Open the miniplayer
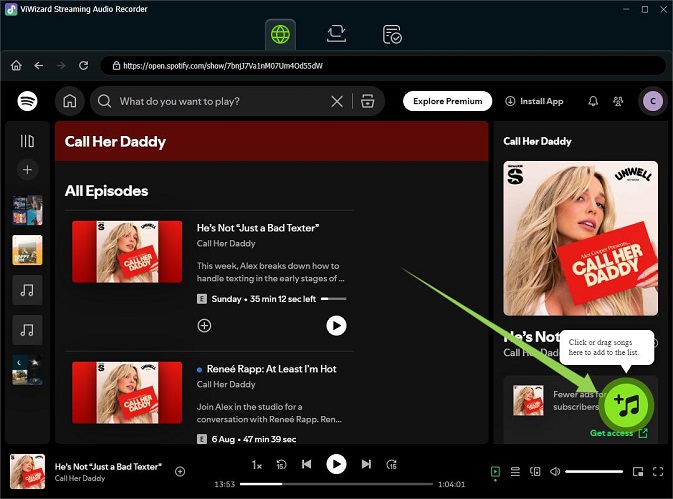 click(638, 472)
